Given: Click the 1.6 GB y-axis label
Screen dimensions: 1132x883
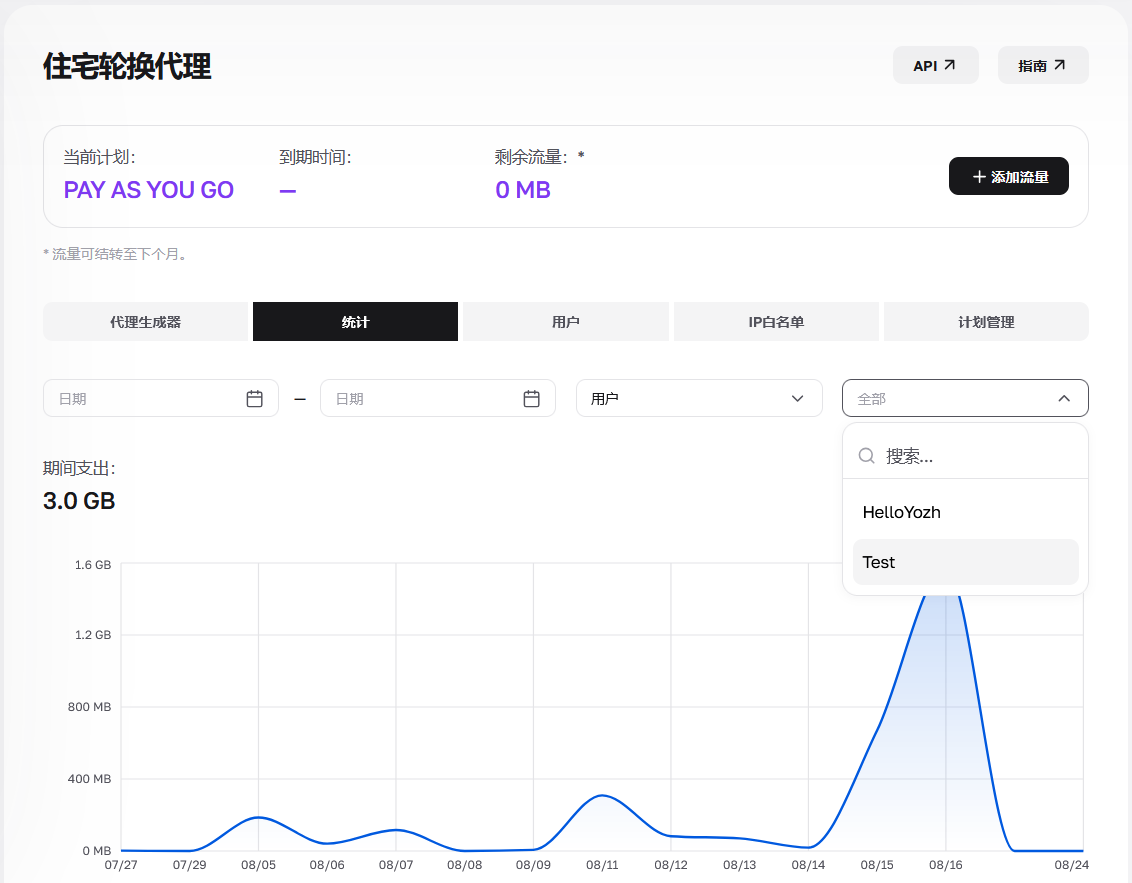Looking at the screenshot, I should pos(92,565).
